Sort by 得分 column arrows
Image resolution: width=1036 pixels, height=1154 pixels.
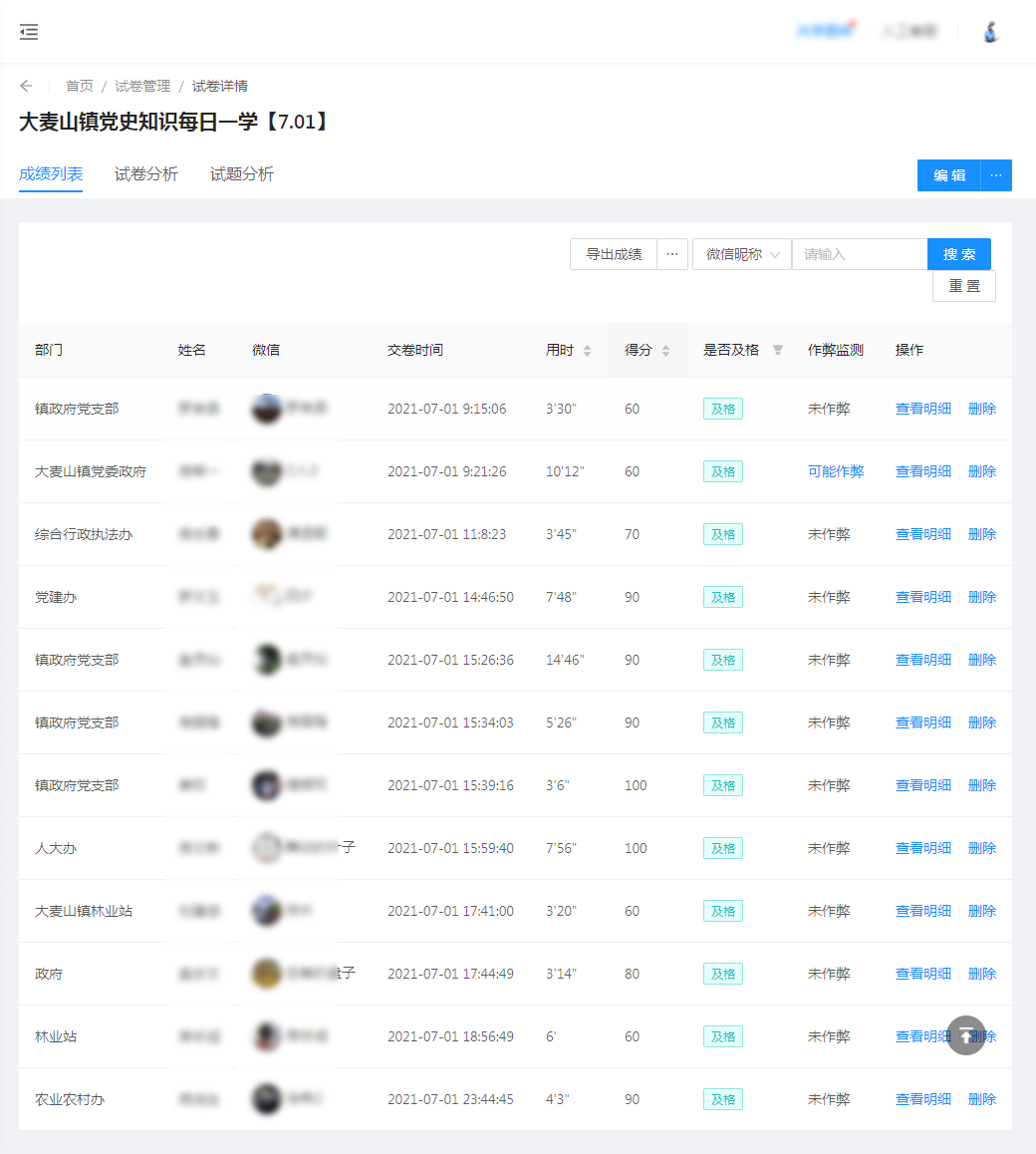pos(665,351)
